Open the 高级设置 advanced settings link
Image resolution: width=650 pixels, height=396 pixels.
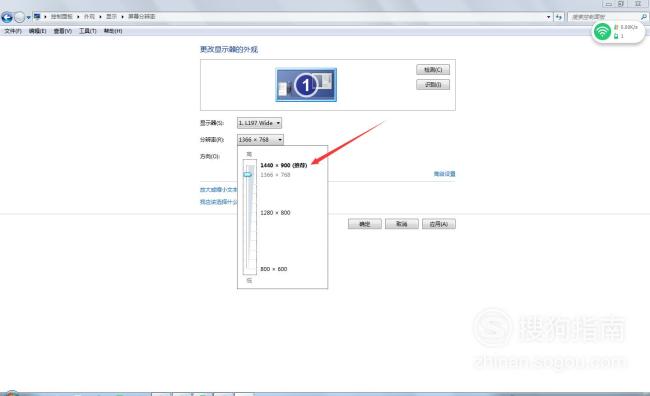444,174
